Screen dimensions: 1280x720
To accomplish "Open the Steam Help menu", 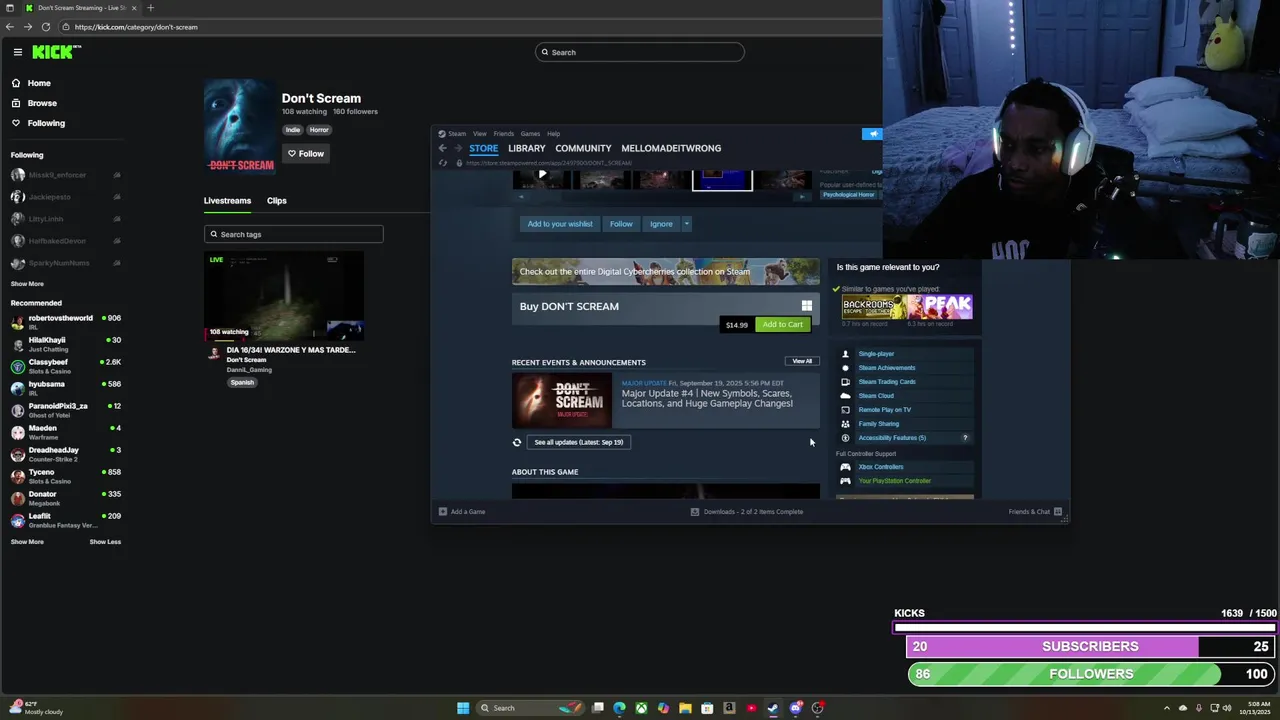I will tap(553, 134).
